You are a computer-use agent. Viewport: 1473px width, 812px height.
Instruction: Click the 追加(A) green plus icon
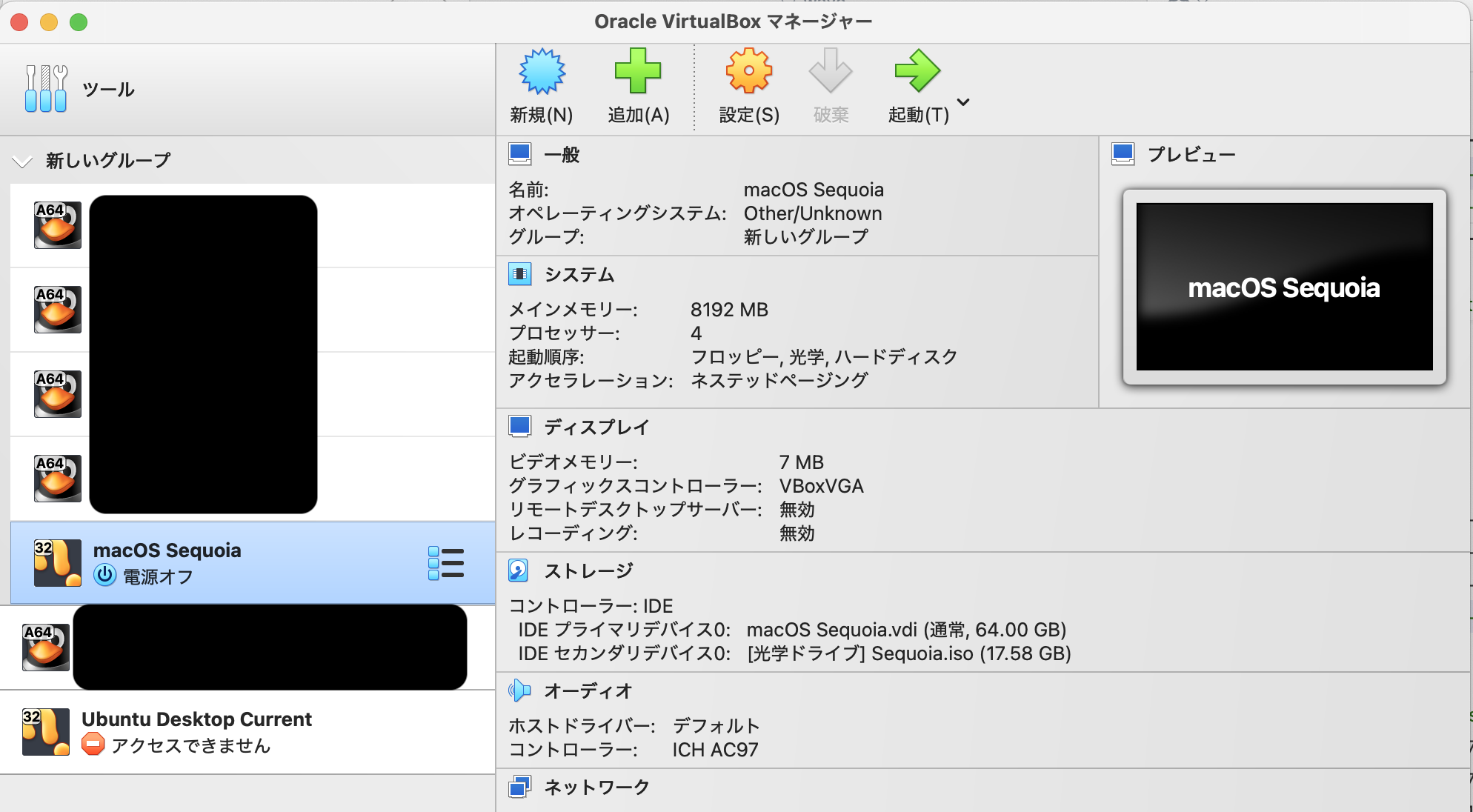(638, 71)
